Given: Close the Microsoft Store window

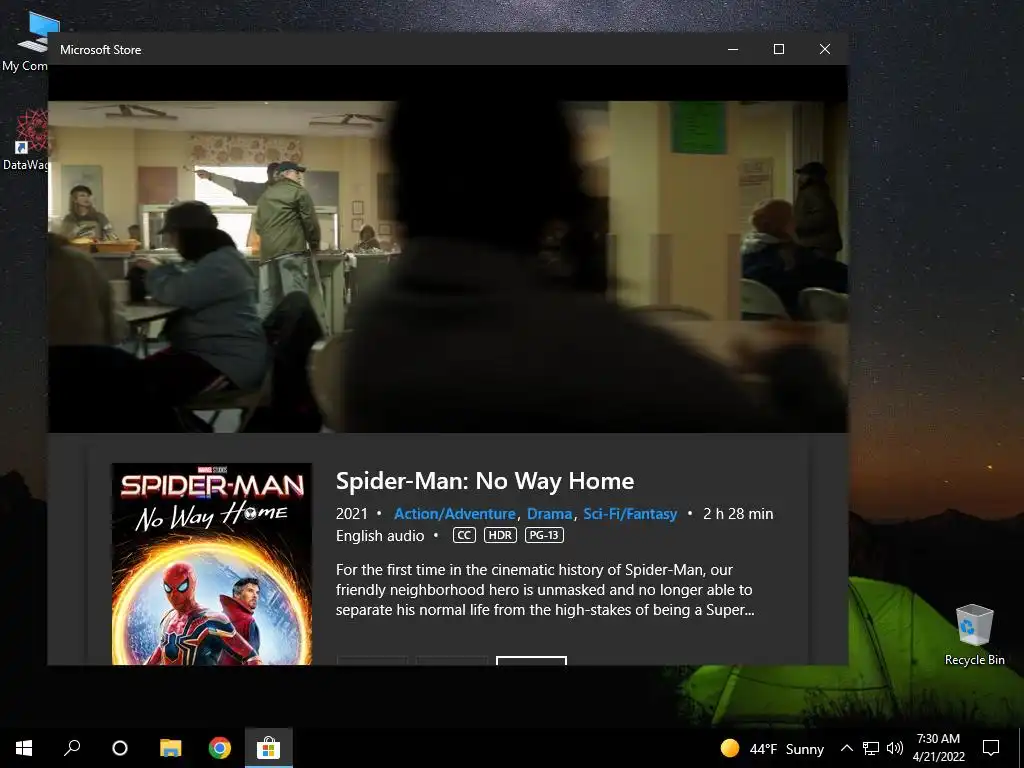Looking at the screenshot, I should pos(825,49).
